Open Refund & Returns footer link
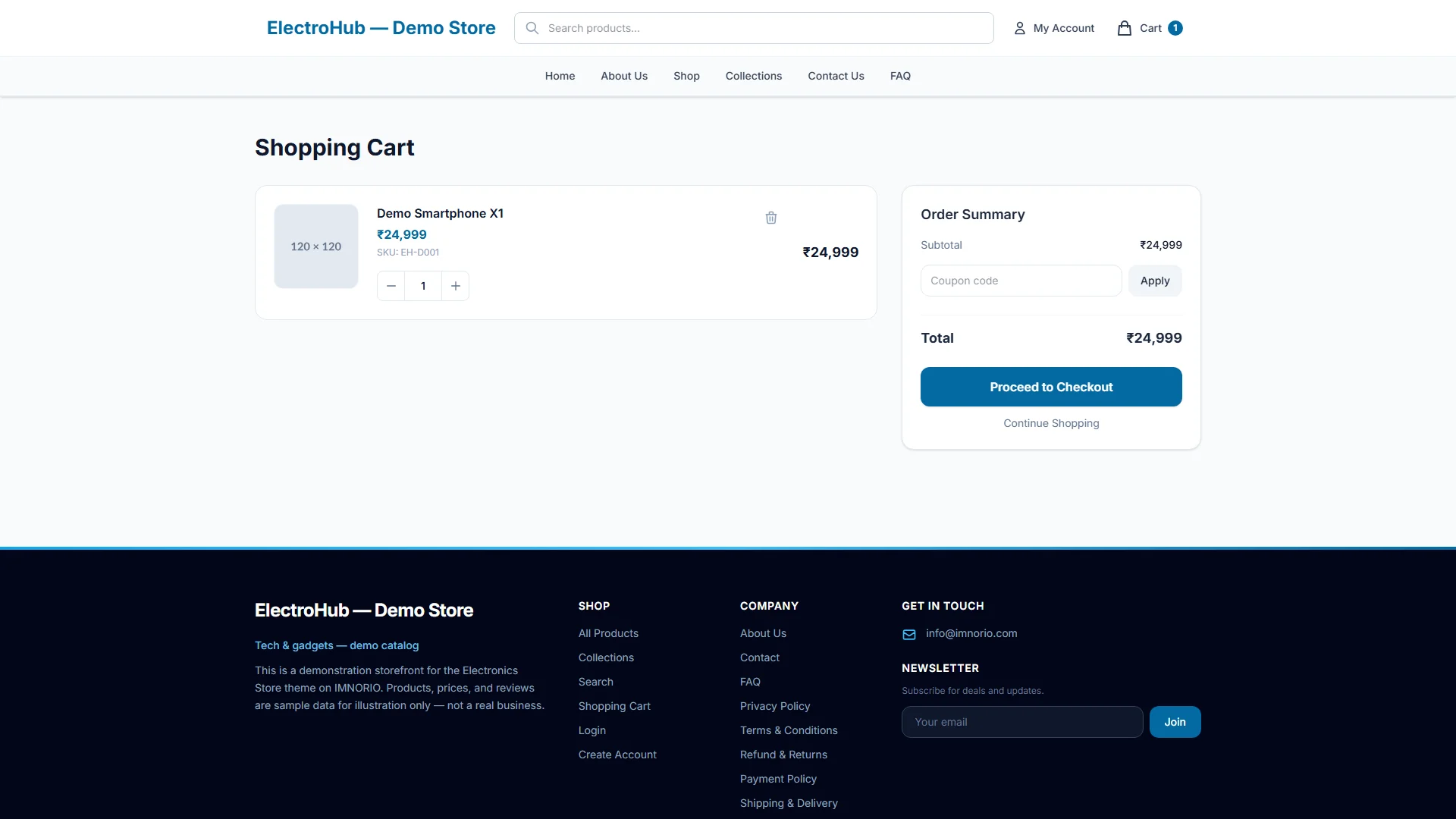The width and height of the screenshot is (1456, 819). [783, 755]
